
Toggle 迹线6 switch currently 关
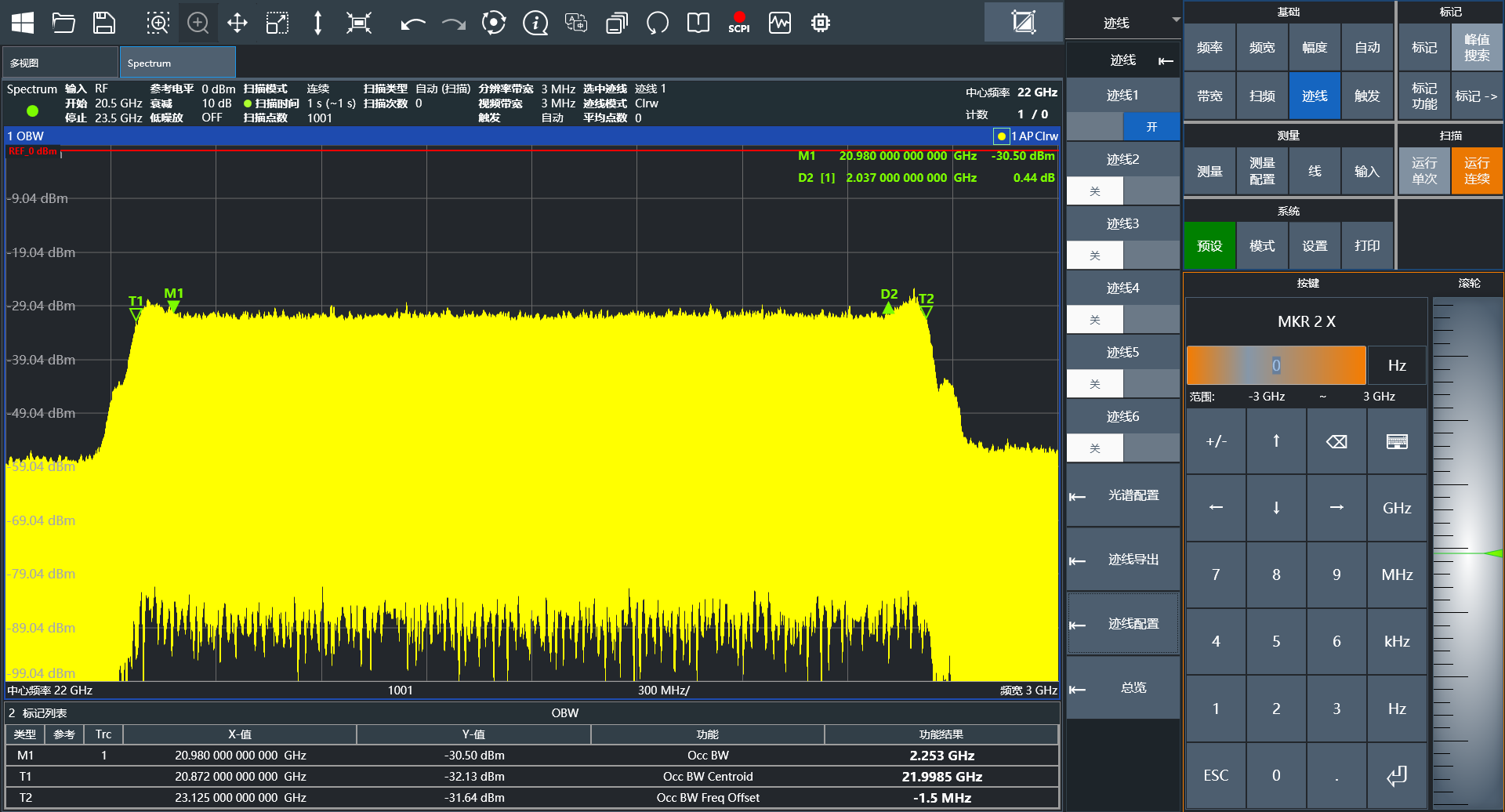(x=1122, y=448)
